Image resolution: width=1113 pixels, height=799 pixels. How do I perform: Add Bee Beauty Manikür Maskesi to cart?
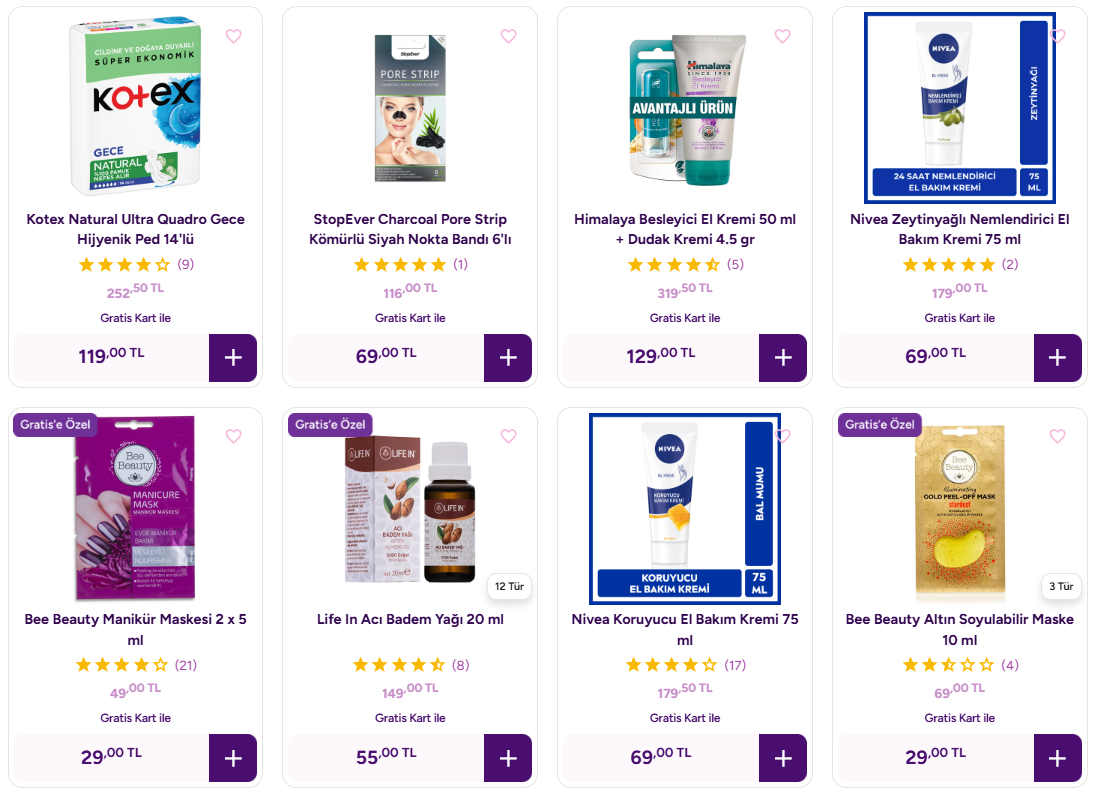[x=233, y=758]
